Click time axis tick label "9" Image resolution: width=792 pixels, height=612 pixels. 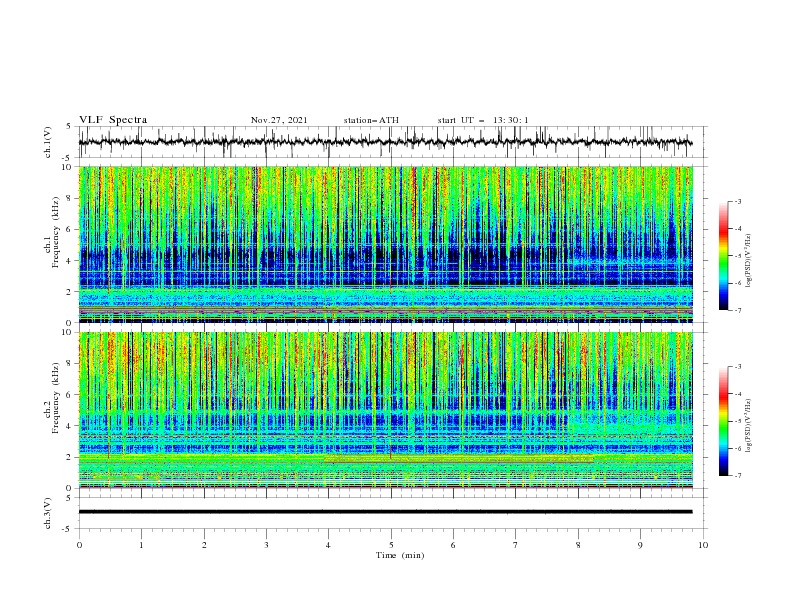coord(640,545)
